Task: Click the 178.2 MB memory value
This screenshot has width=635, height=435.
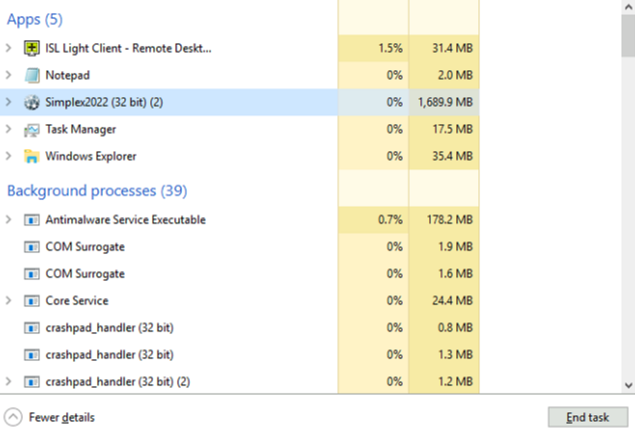Action: pyautogui.click(x=450, y=220)
